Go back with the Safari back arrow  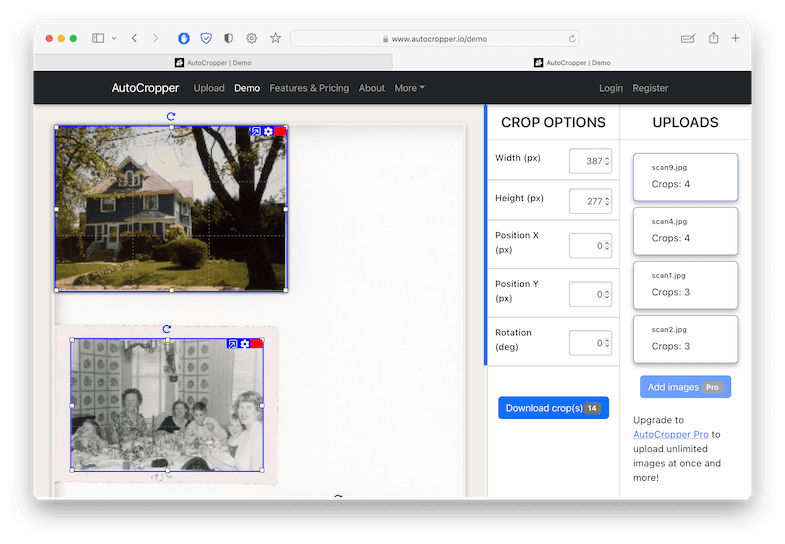(x=134, y=38)
